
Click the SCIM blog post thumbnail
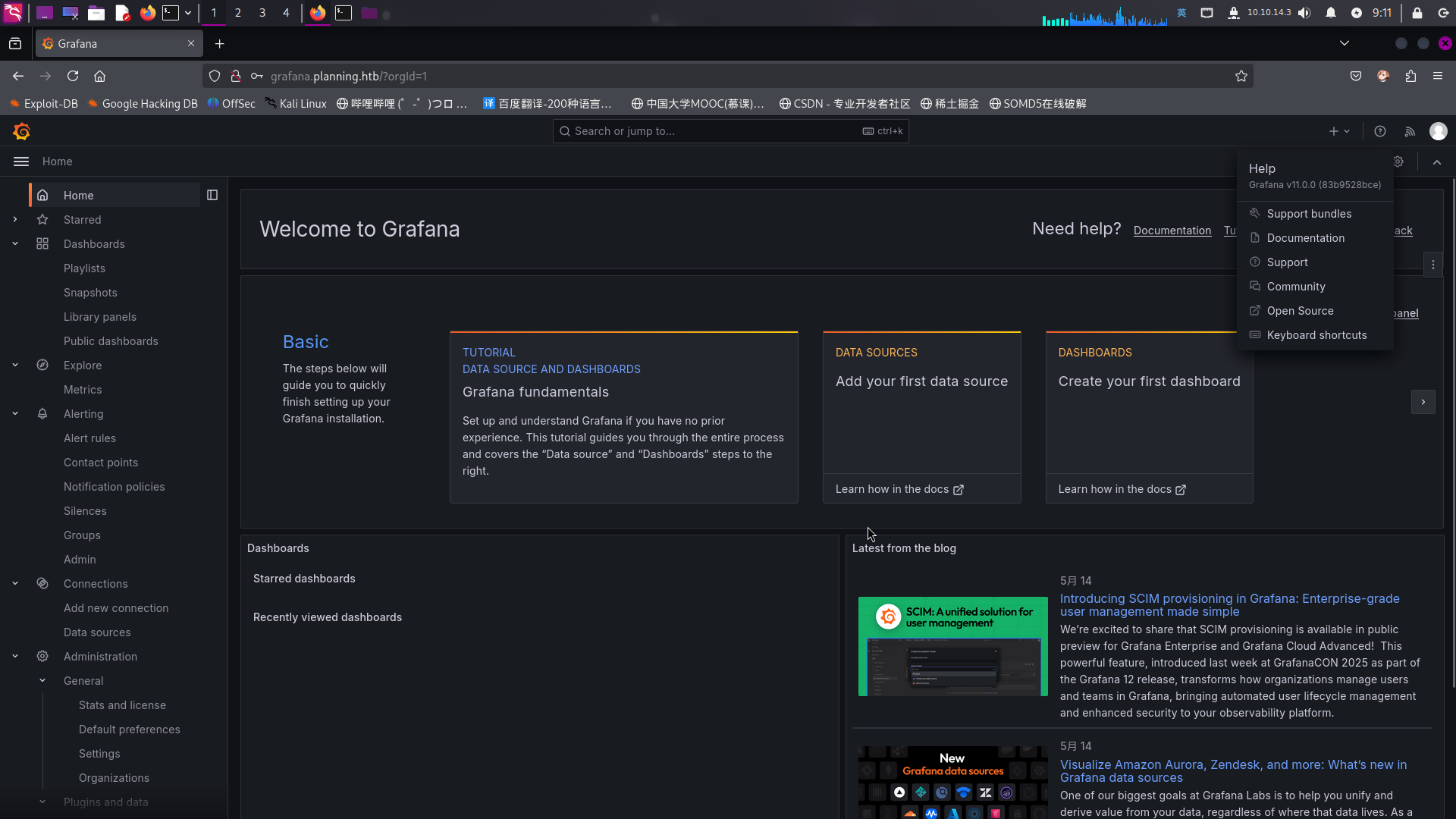click(952, 646)
